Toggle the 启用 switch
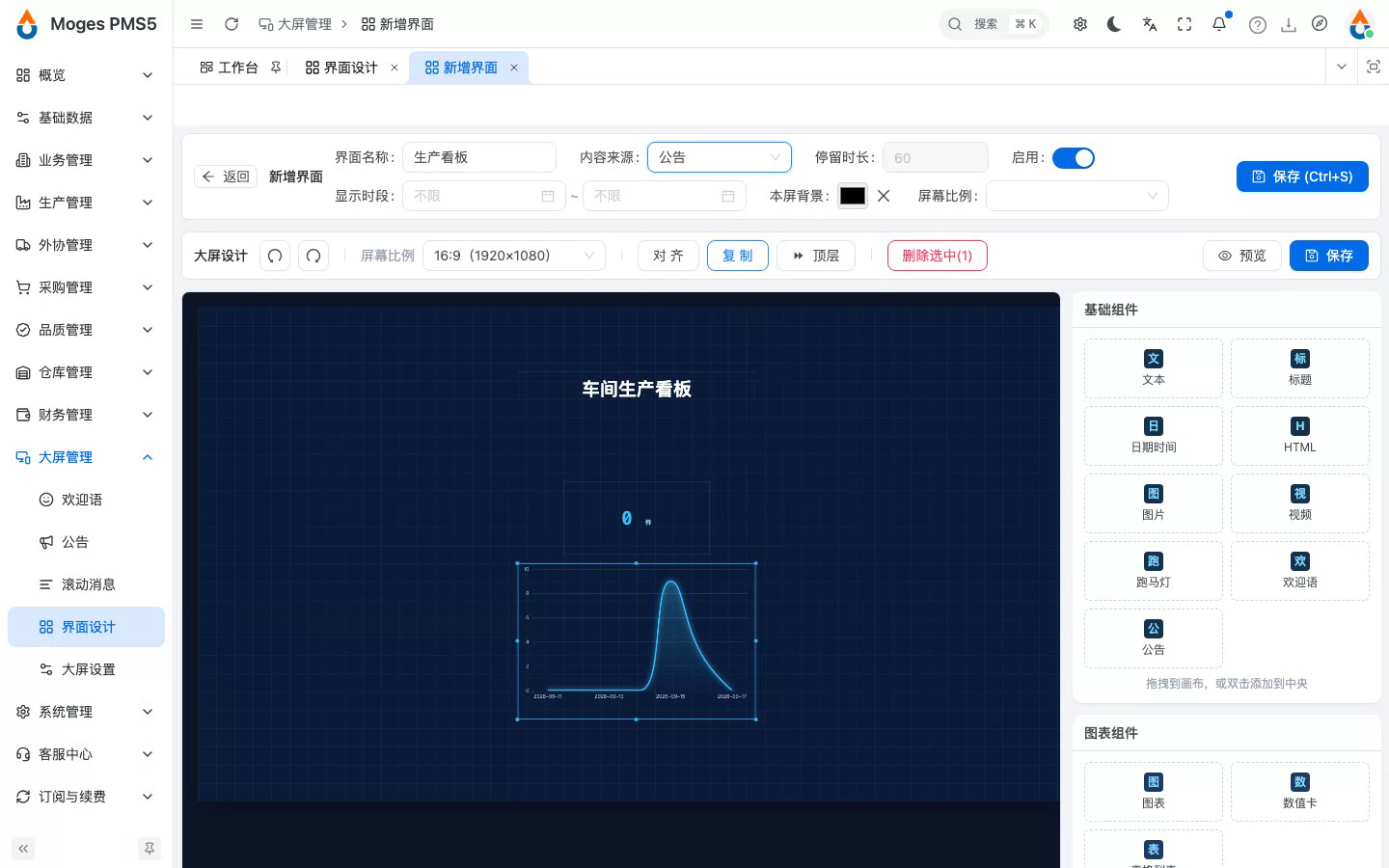The height and width of the screenshot is (868, 1389). (x=1074, y=158)
